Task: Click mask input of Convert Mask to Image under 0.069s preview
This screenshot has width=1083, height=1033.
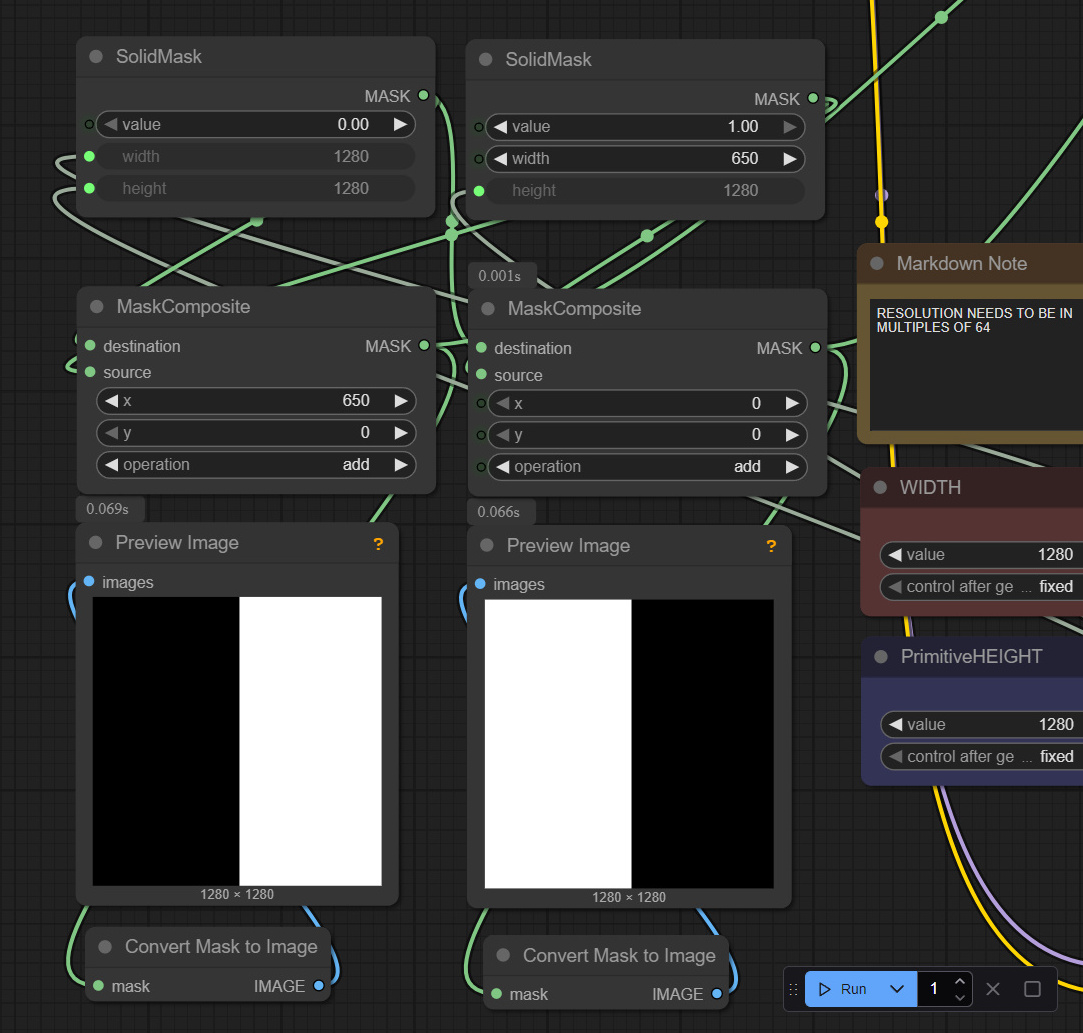Action: [98, 985]
